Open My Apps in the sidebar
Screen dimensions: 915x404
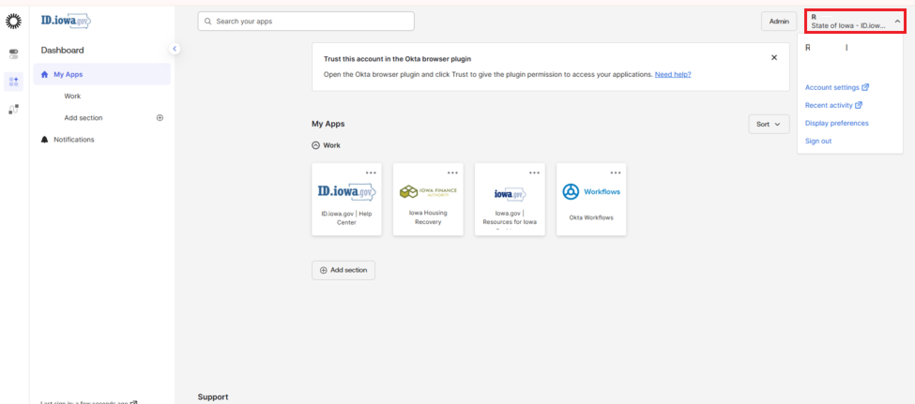(x=102, y=74)
